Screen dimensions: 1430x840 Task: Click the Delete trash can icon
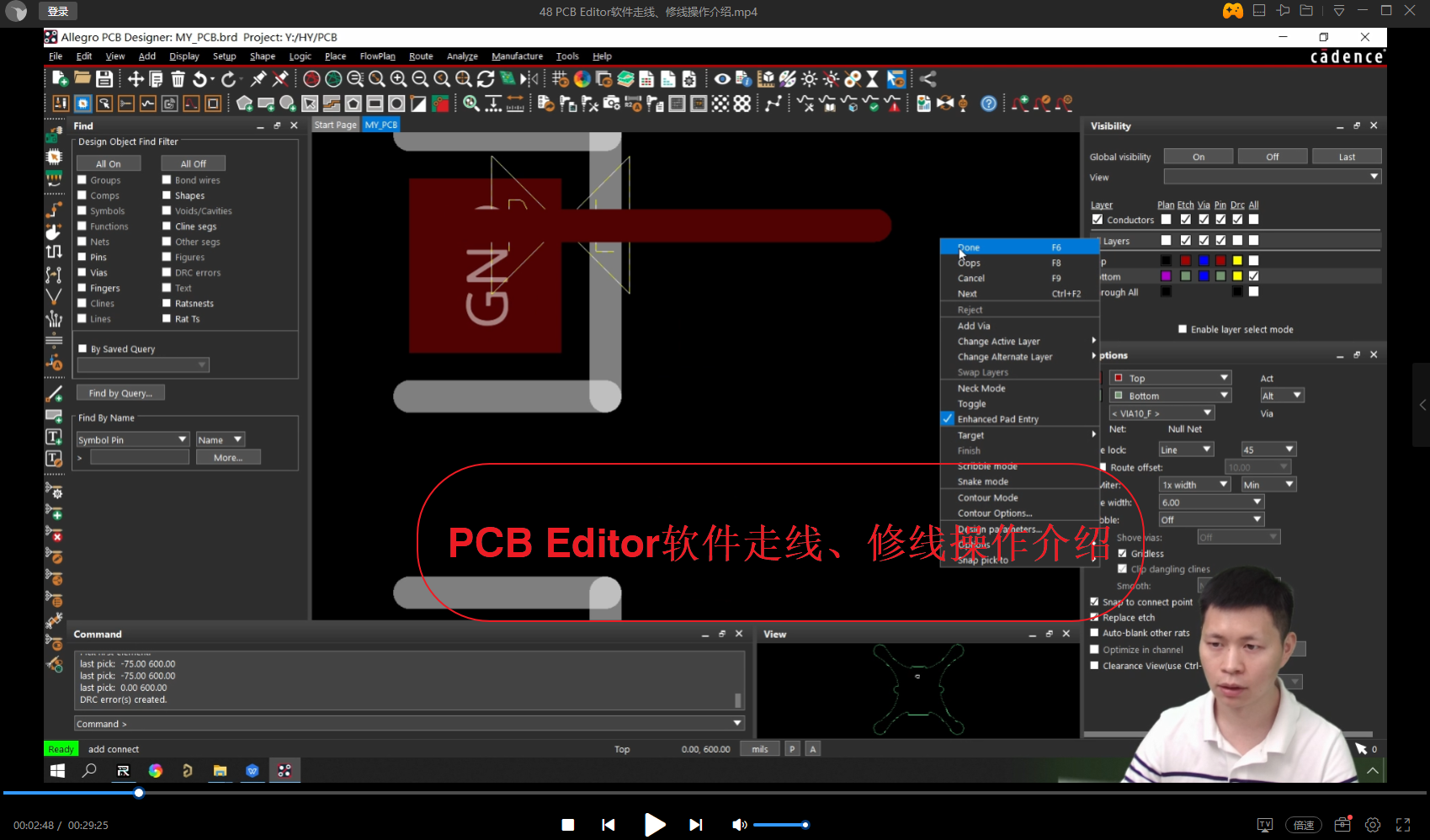click(178, 78)
